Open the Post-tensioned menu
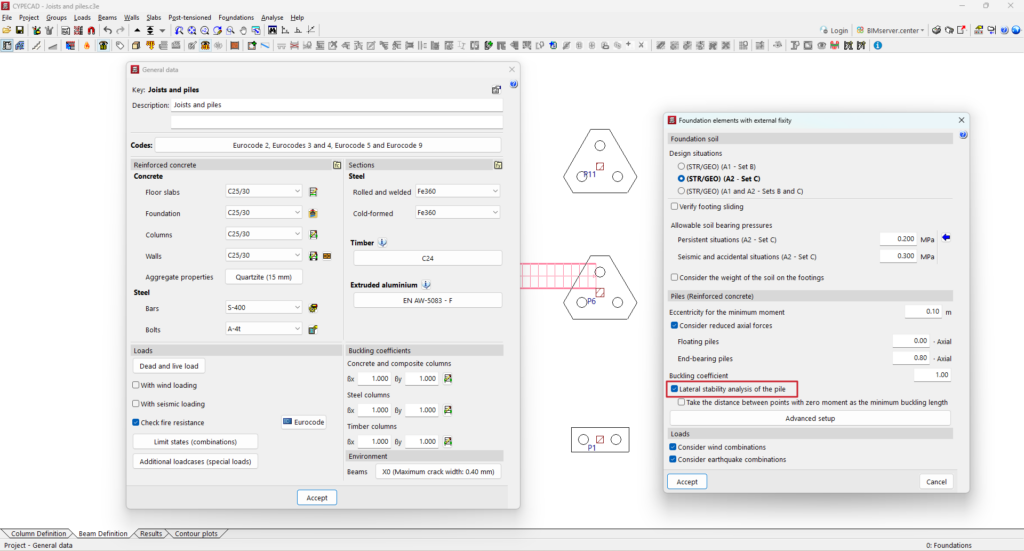 pos(189,18)
